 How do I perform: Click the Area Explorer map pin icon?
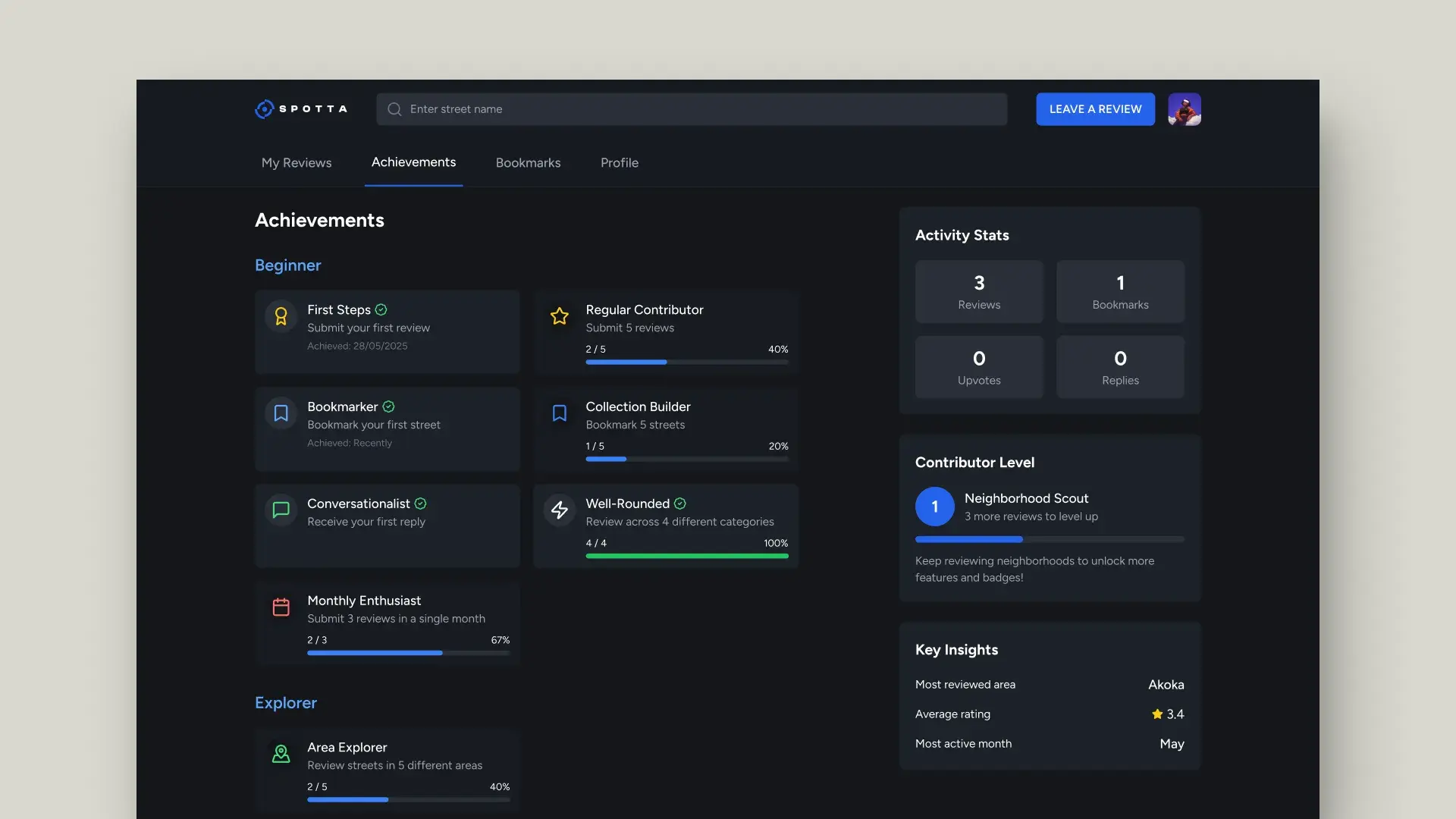[281, 754]
